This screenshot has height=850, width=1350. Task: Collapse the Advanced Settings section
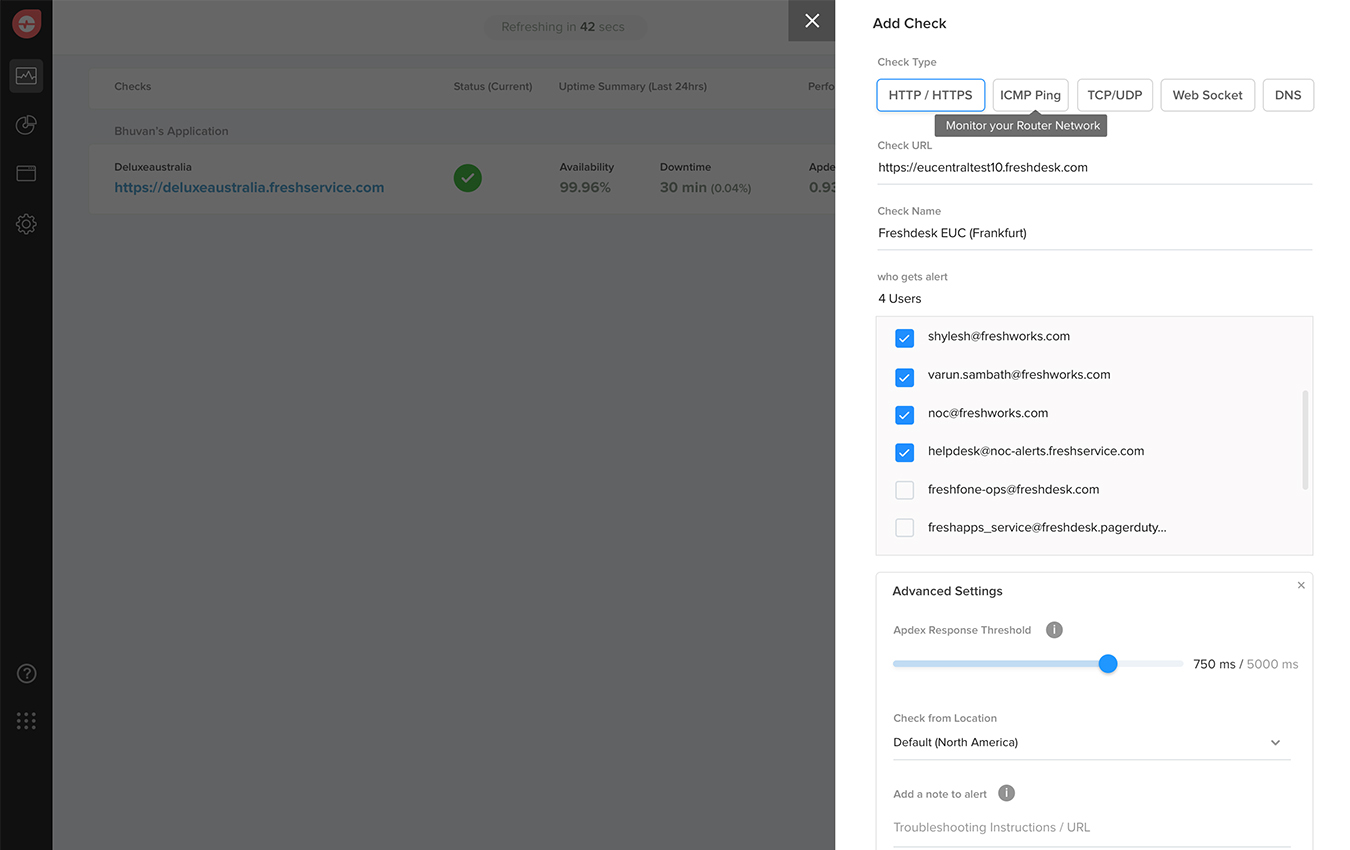pyautogui.click(x=1301, y=585)
